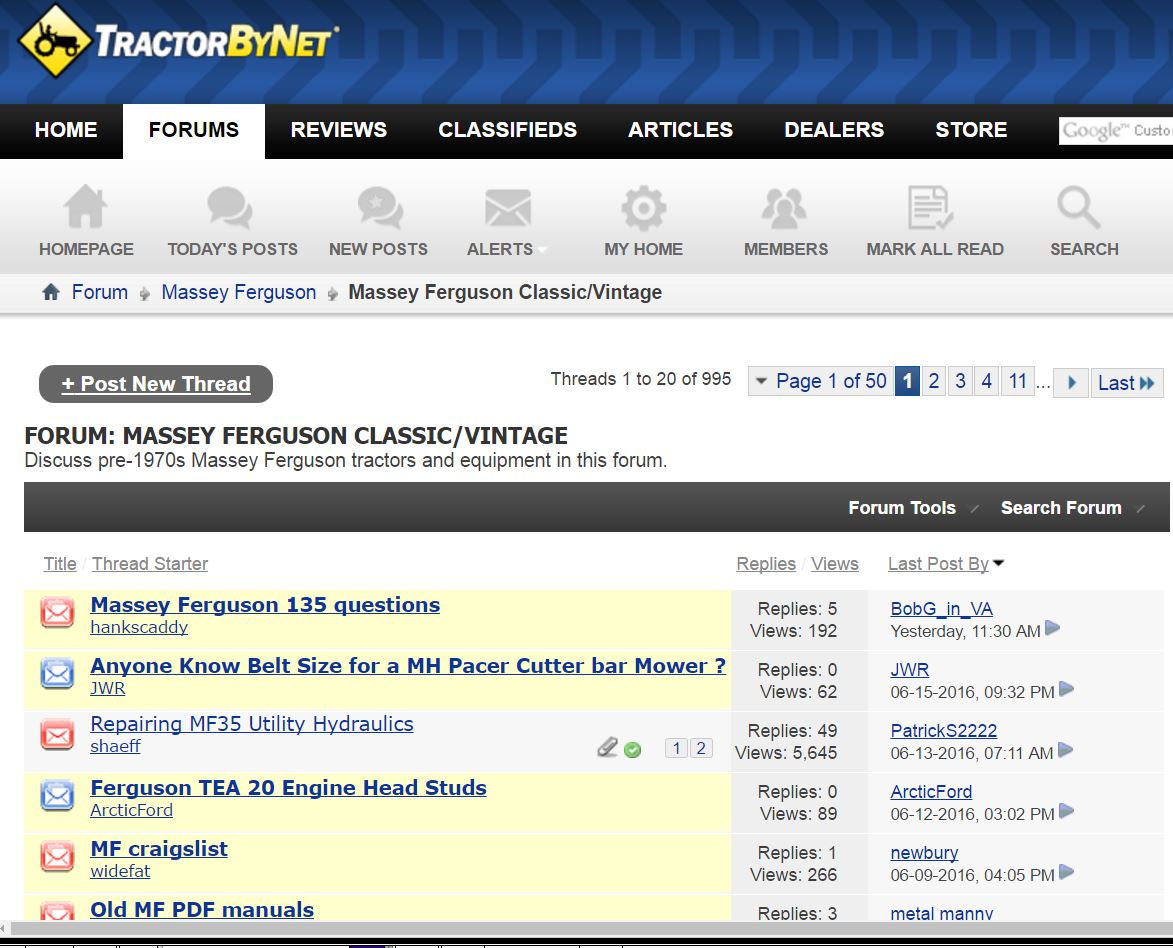Go to next page arrow in pagination
Screen dimensions: 1173x948
(1071, 382)
